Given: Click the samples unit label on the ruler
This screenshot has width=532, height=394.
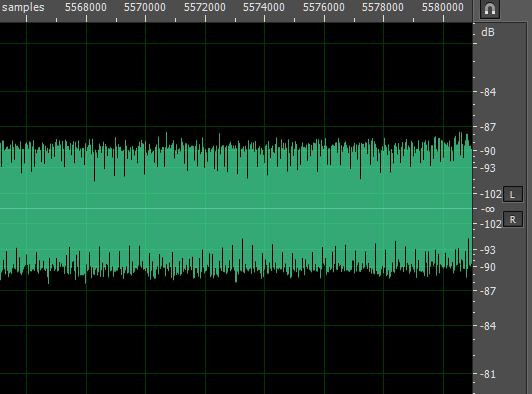Looking at the screenshot, I should tap(23, 7).
